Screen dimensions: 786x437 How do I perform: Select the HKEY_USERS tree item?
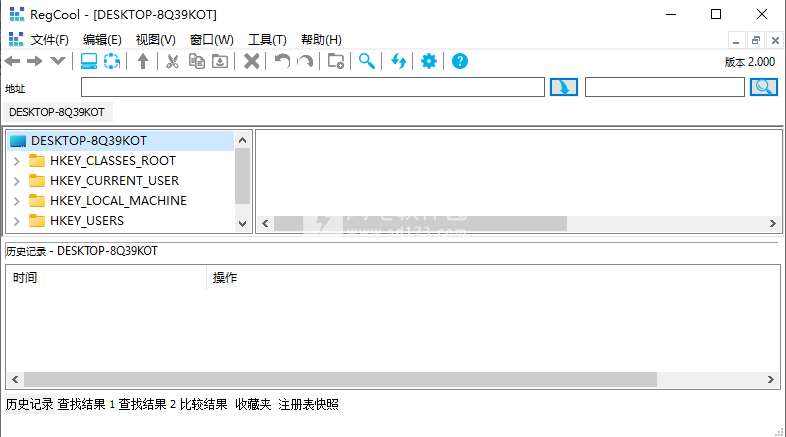coord(87,221)
